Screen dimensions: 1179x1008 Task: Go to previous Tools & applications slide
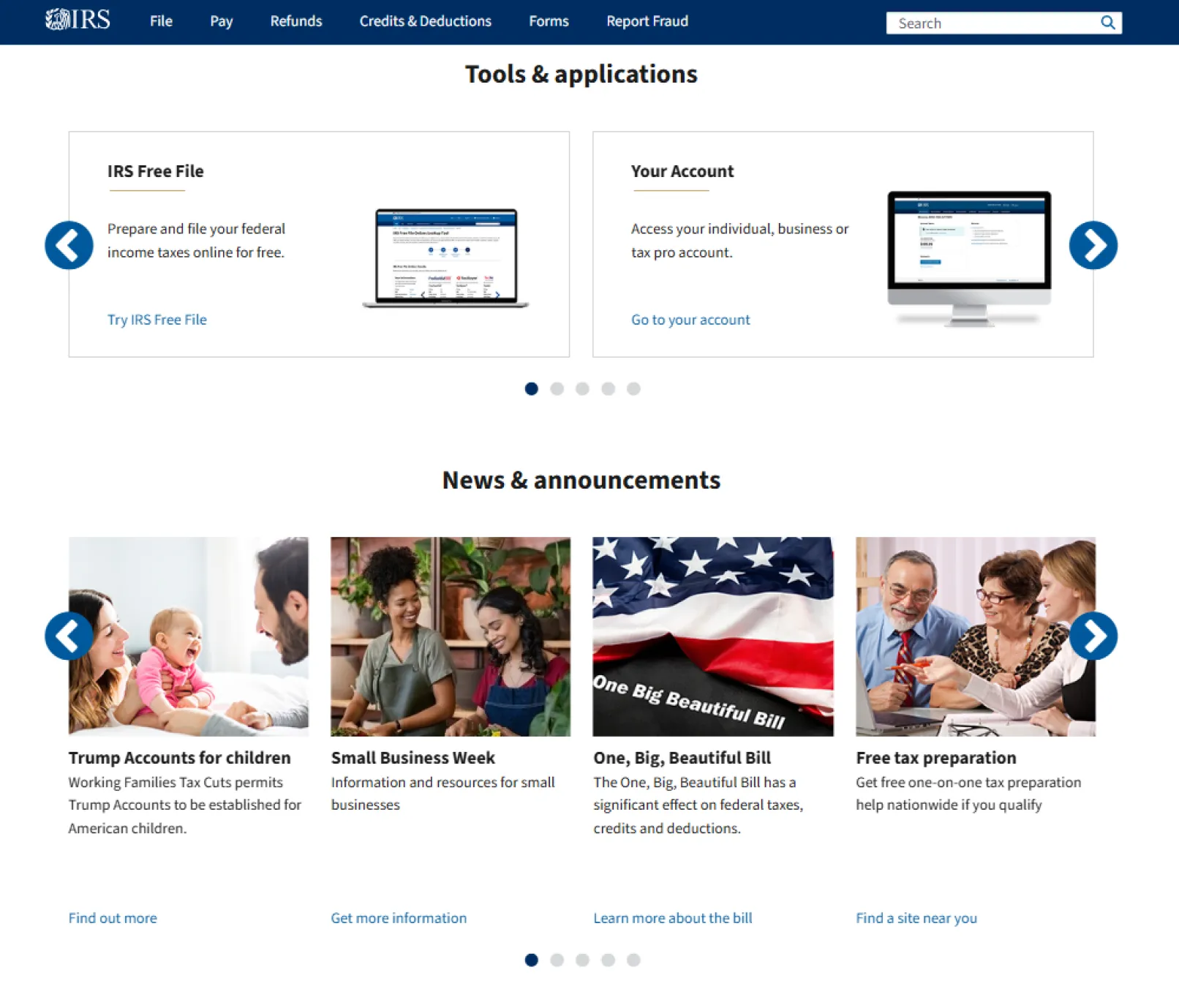pyautogui.click(x=69, y=245)
